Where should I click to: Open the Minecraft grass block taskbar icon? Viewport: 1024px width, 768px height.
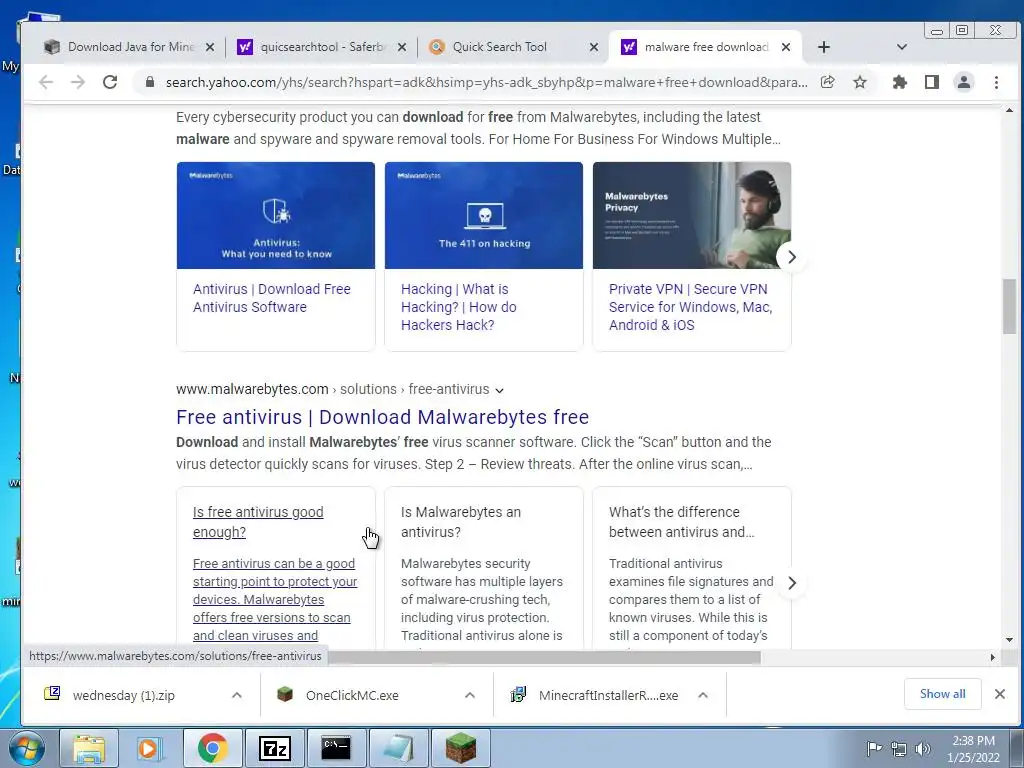(x=460, y=748)
